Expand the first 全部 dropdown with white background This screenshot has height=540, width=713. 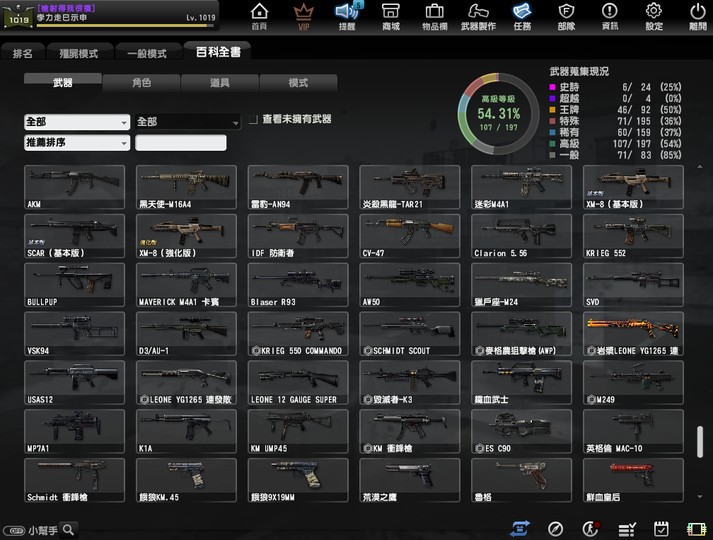point(77,121)
